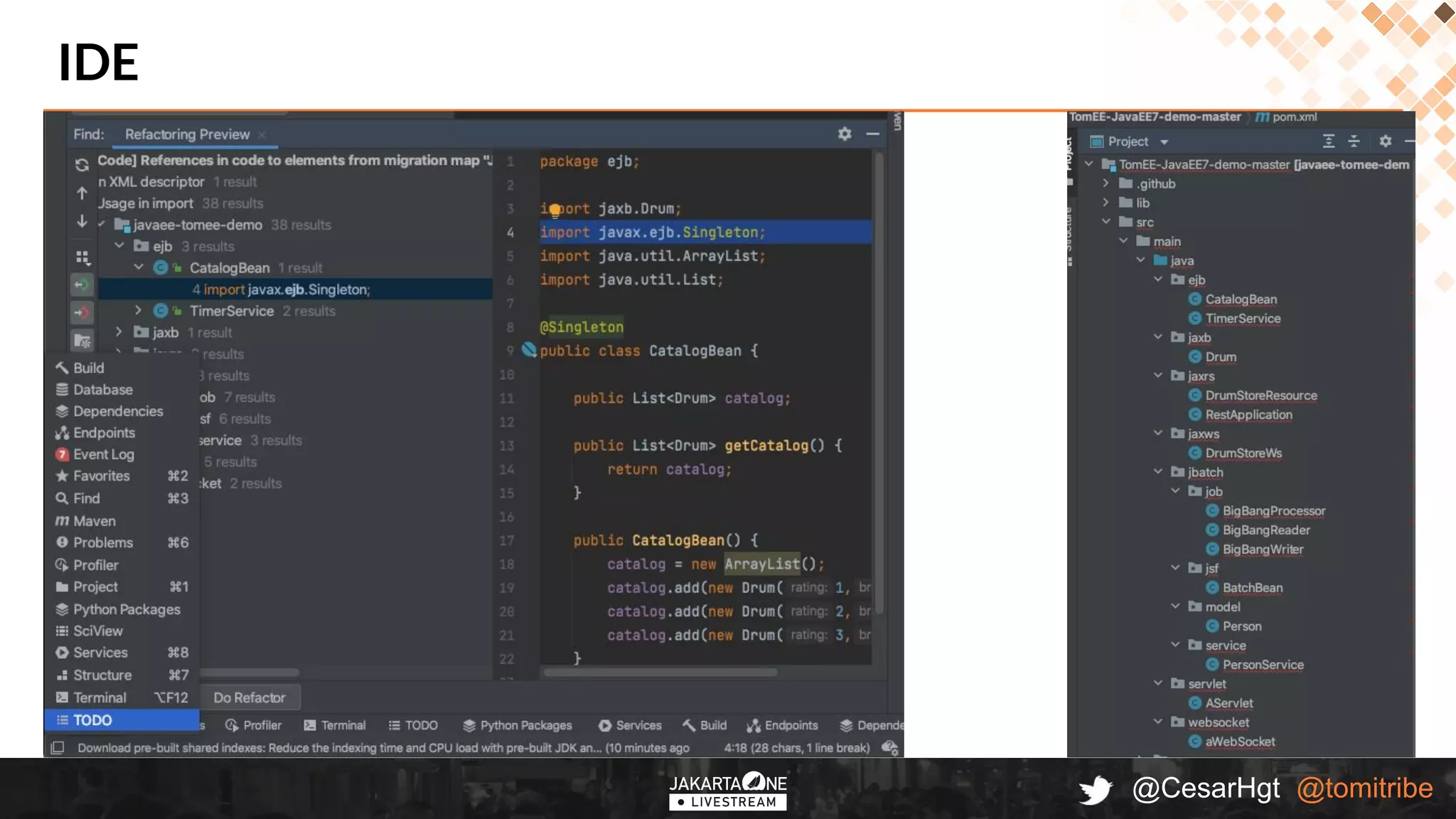
Task: Open the Group By grid icon
Action: point(82,257)
